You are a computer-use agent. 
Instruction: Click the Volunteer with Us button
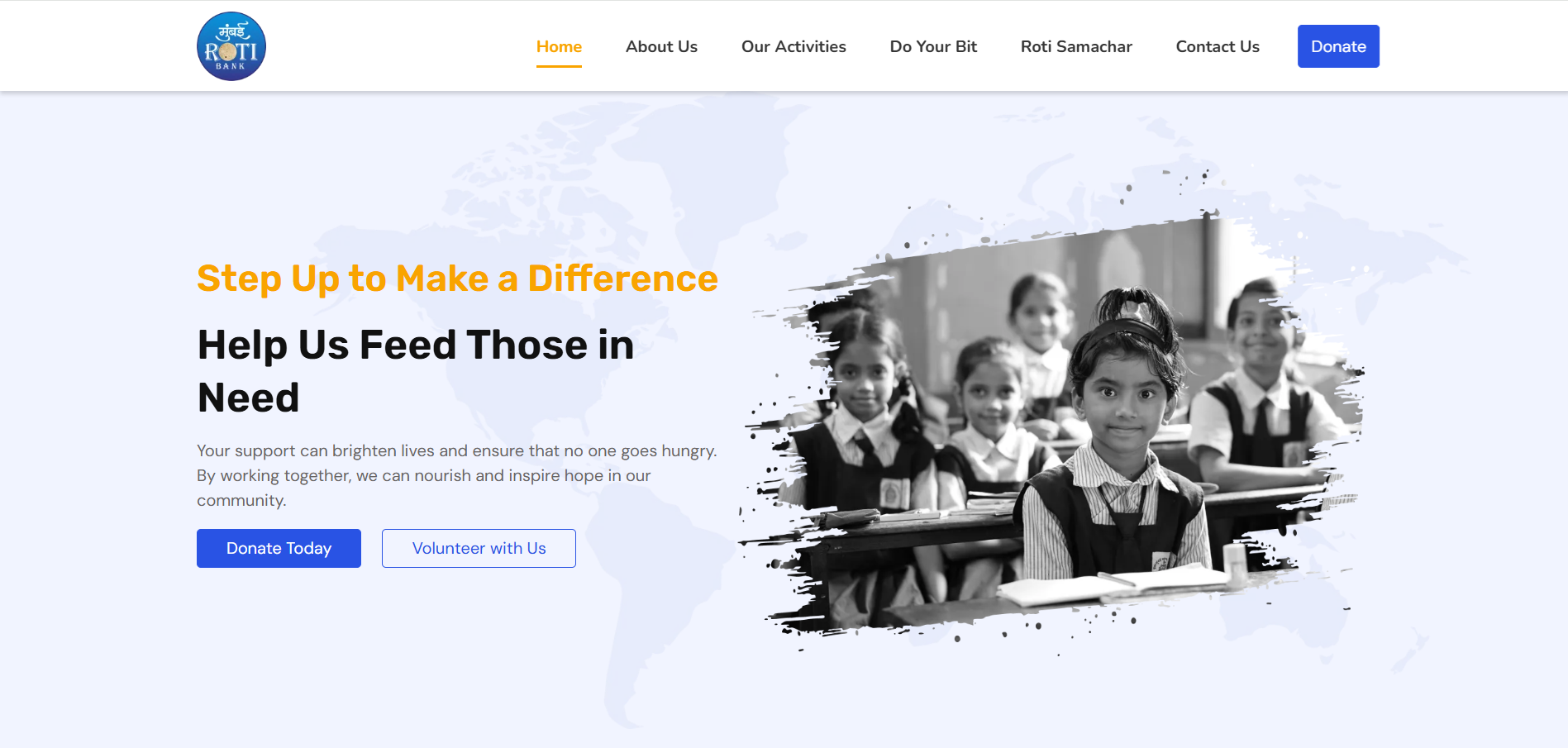(x=479, y=548)
